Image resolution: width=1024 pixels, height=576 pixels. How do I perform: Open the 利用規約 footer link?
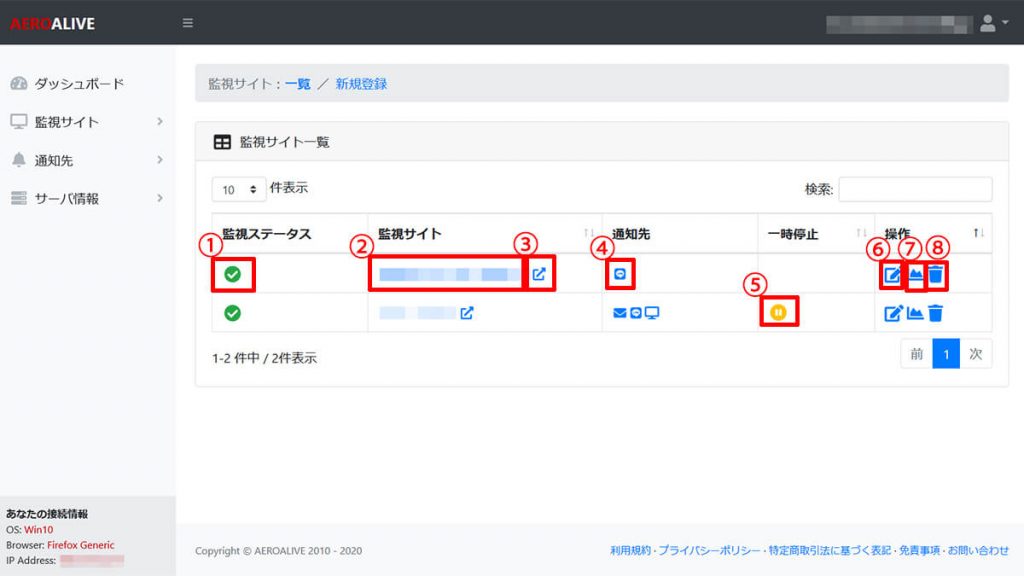[630, 551]
